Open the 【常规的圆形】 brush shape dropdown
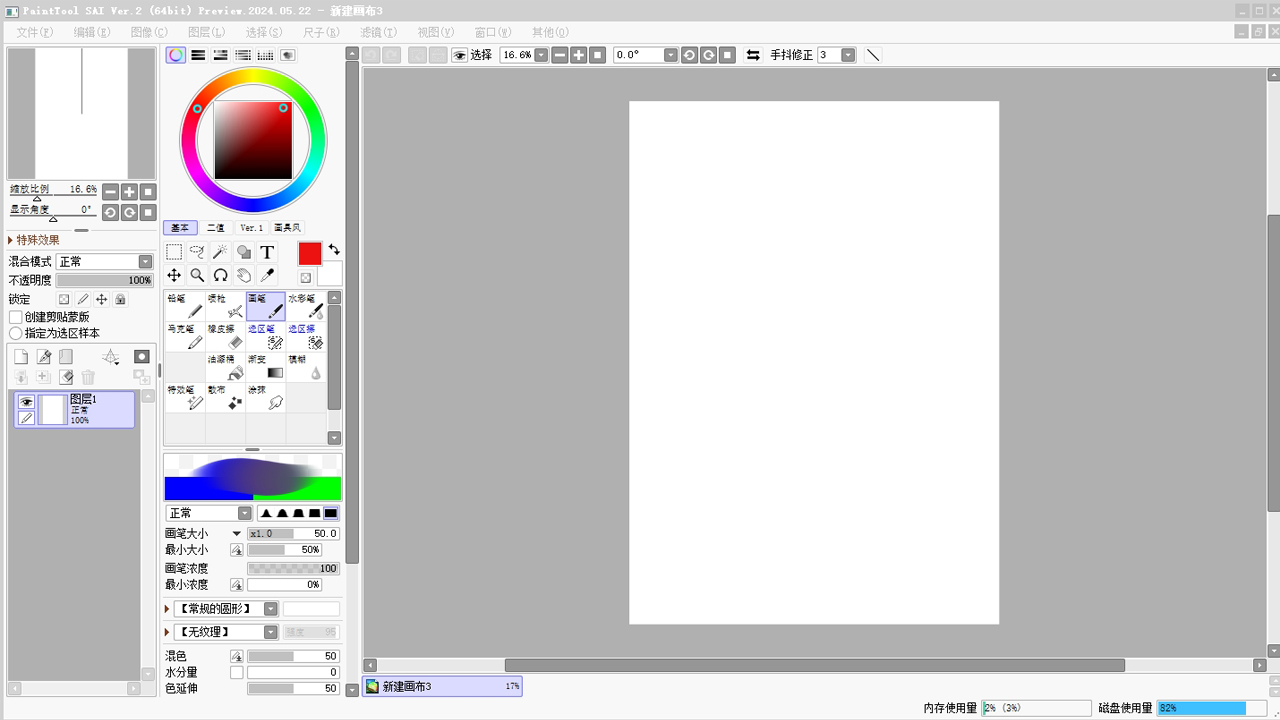 pos(225,609)
